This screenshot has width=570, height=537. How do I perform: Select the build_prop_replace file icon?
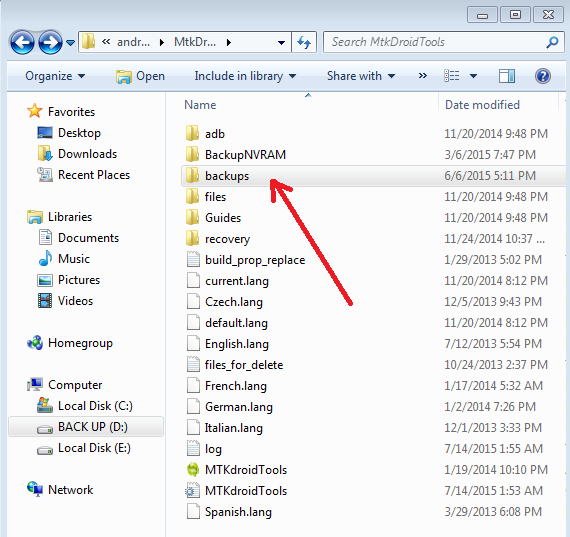tap(193, 260)
